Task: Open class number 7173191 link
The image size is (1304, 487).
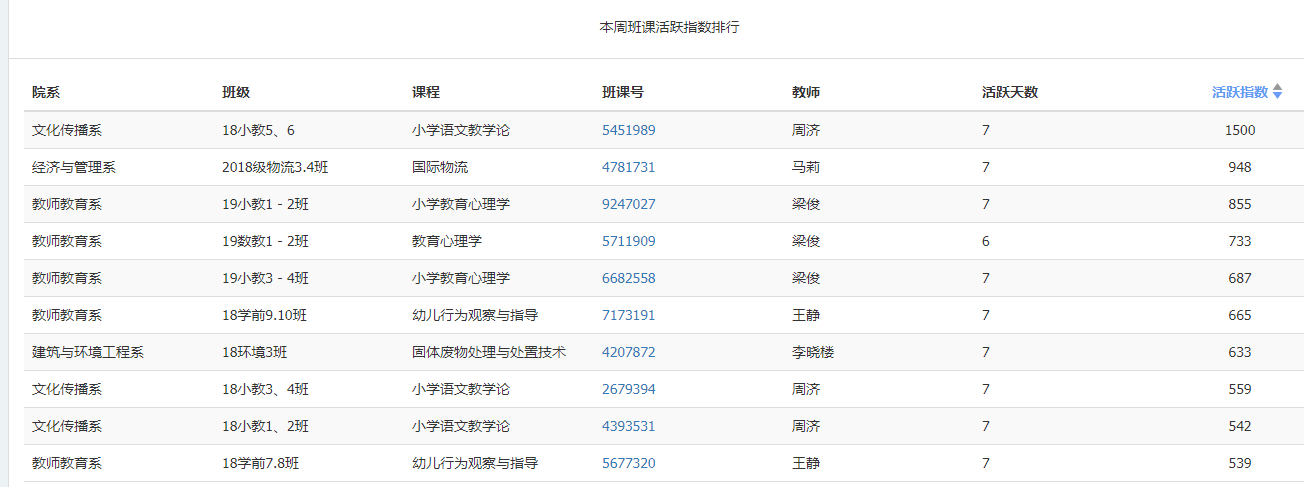Action: [629, 315]
